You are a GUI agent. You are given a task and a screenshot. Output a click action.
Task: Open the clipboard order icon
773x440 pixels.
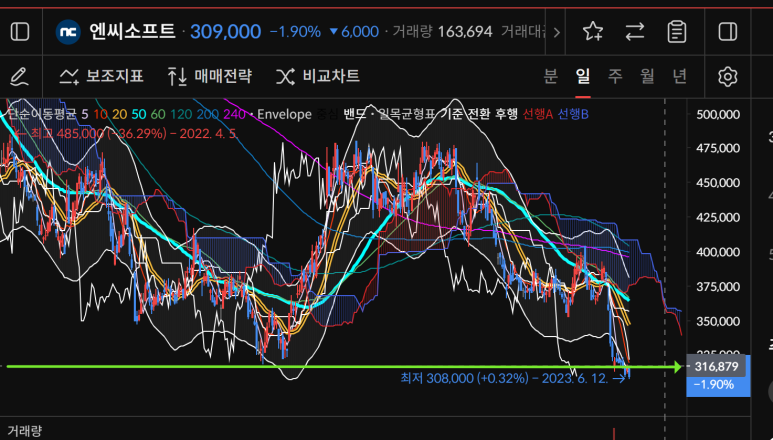click(677, 32)
